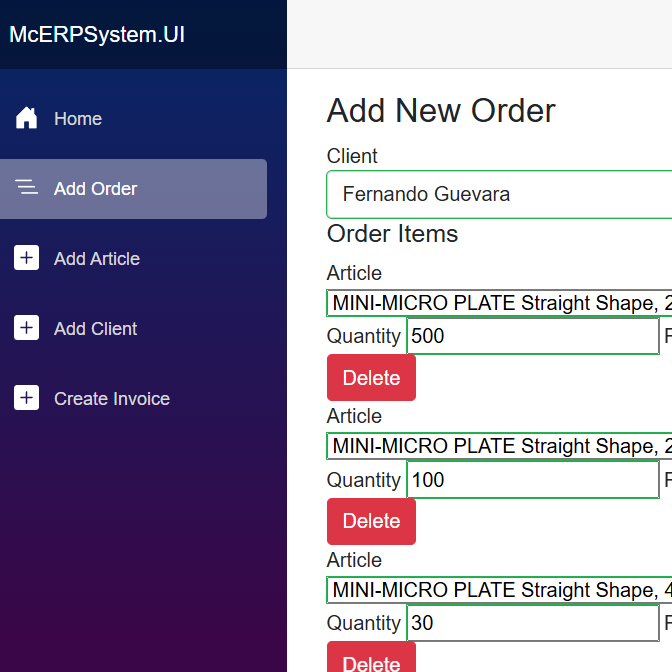The image size is (672, 672).
Task: Expand Article dropdown above quantity 30
Action: (x=500, y=590)
